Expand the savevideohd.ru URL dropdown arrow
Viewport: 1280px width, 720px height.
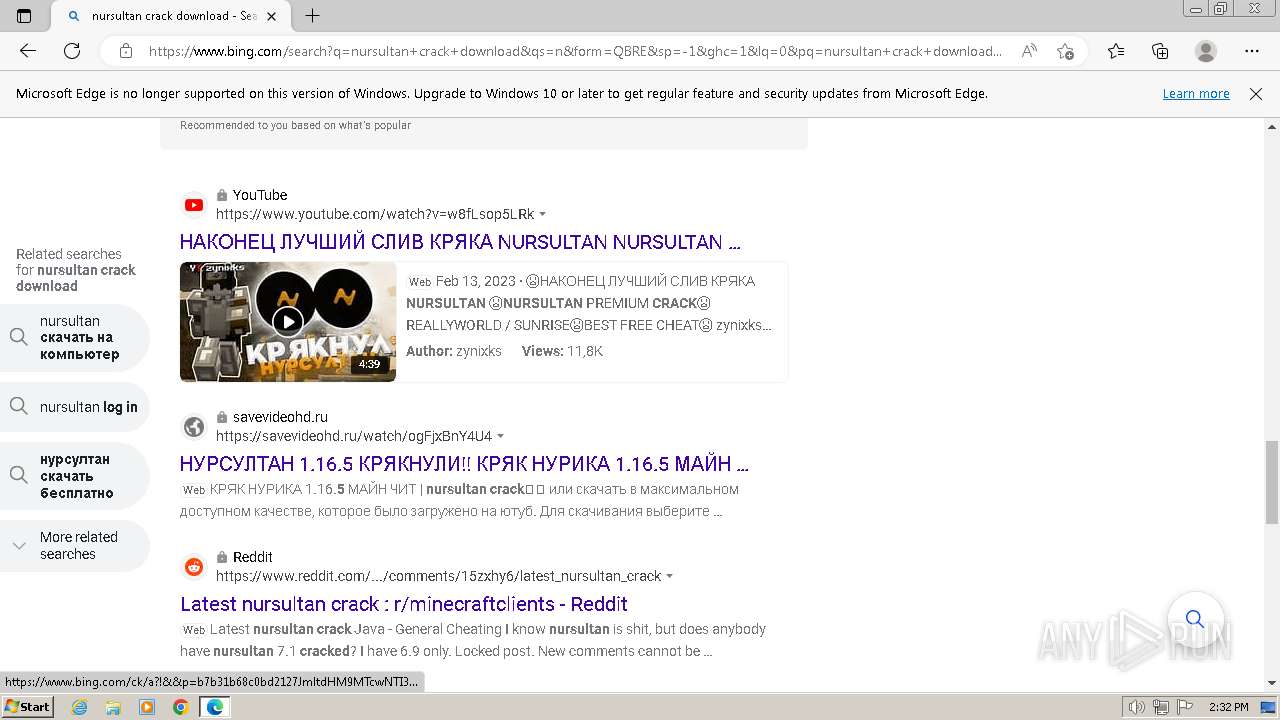point(501,436)
